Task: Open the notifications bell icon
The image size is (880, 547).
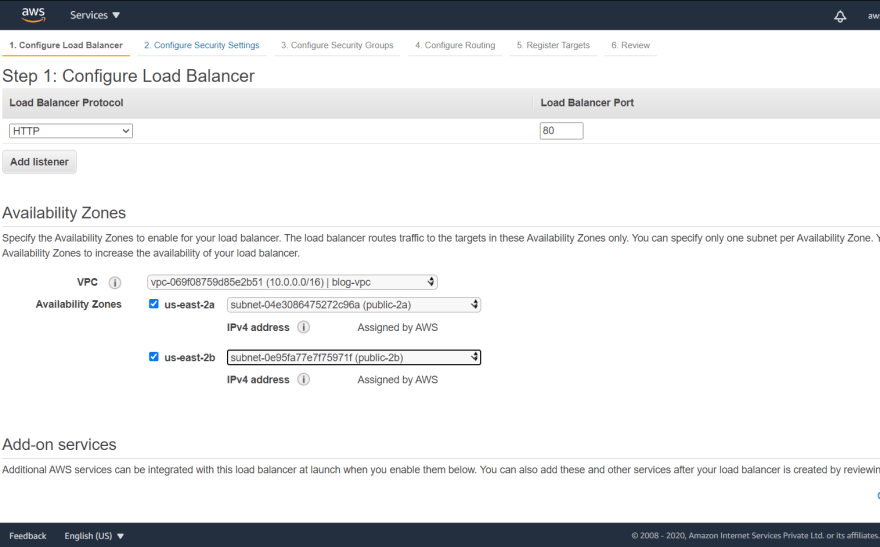Action: (840, 16)
